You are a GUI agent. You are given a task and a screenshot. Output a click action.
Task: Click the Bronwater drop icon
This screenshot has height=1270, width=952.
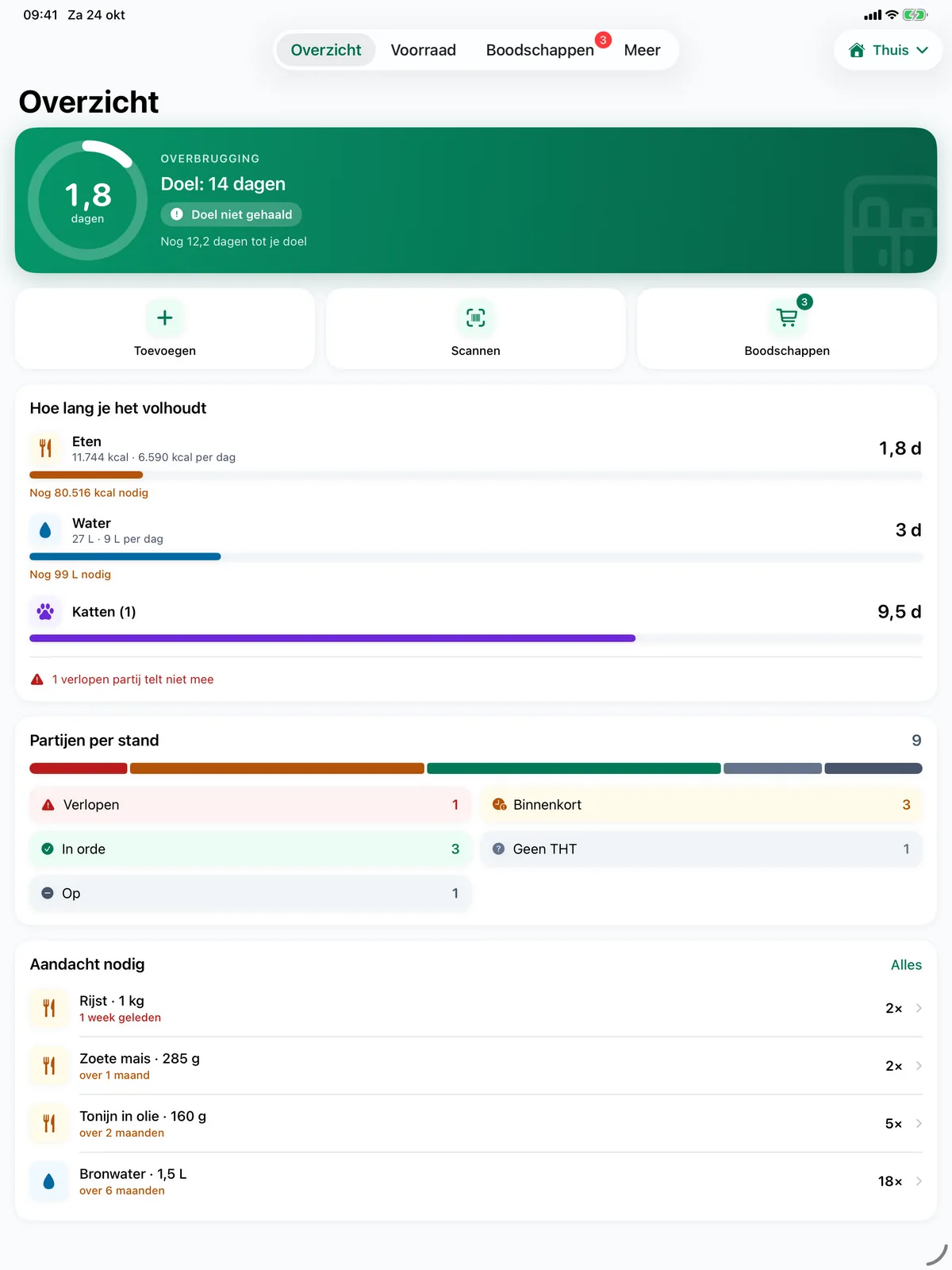coord(49,1181)
